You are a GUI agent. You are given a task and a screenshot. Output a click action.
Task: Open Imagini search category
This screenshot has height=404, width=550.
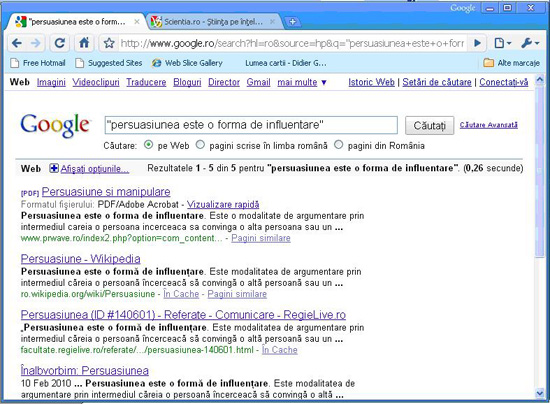coord(51,82)
